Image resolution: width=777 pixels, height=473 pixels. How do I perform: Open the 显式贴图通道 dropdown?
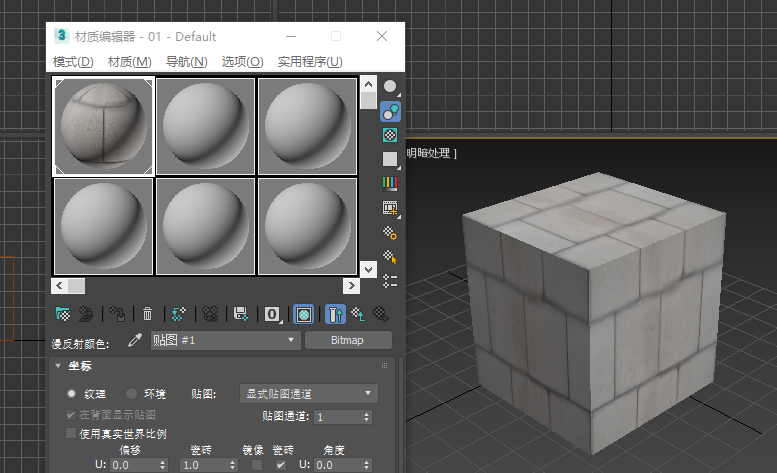tap(309, 393)
